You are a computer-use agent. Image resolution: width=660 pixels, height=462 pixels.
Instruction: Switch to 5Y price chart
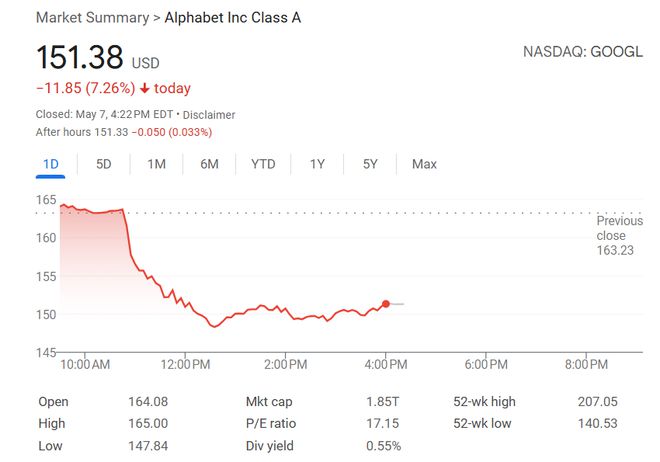point(370,164)
